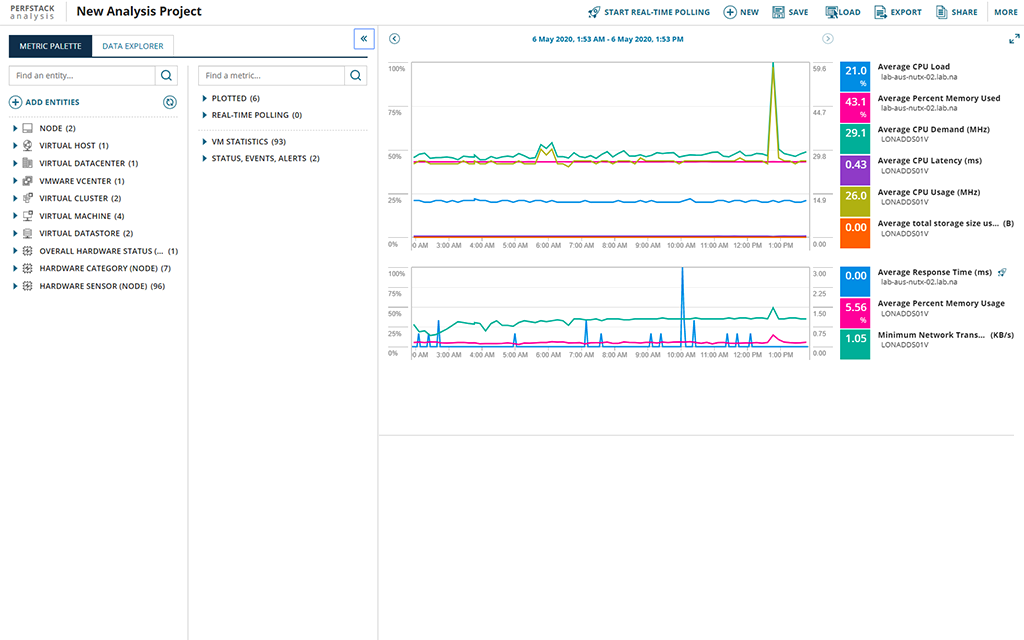The image size is (1024, 640).
Task: Expand the VM Statistics metric group
Action: click(205, 142)
